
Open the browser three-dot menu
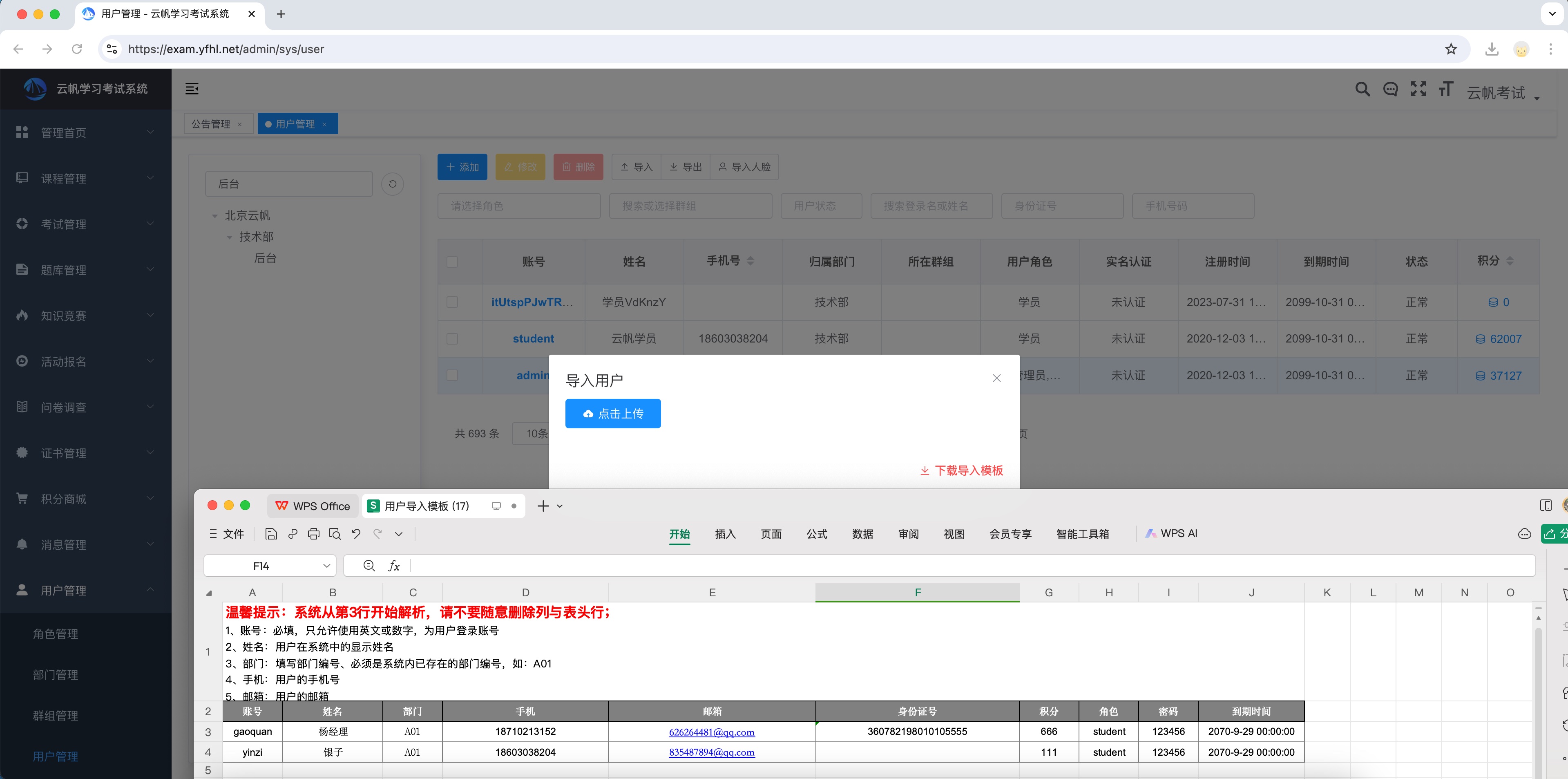click(x=1550, y=49)
